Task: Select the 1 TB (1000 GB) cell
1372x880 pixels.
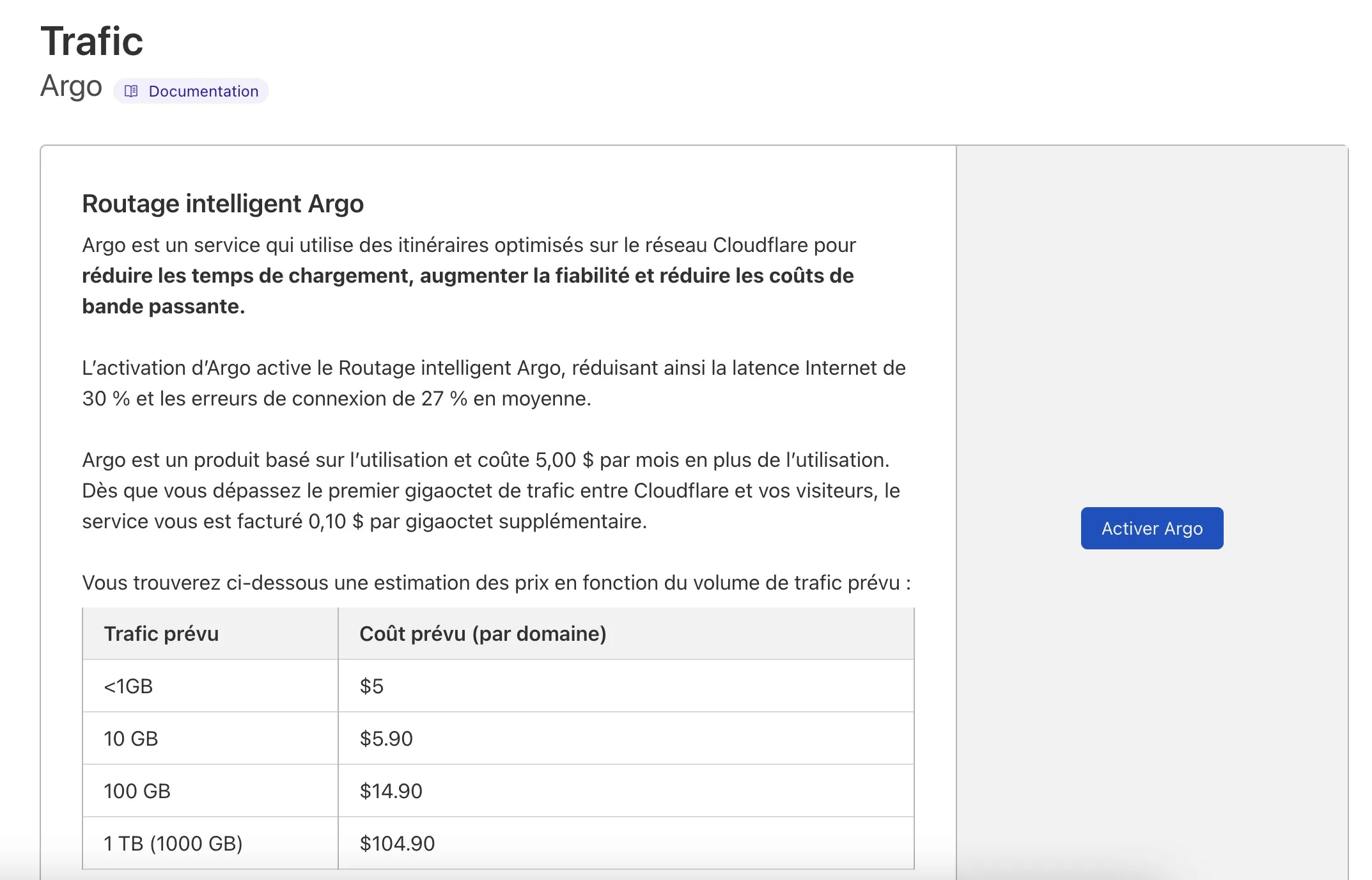Action: pyautogui.click(x=173, y=844)
